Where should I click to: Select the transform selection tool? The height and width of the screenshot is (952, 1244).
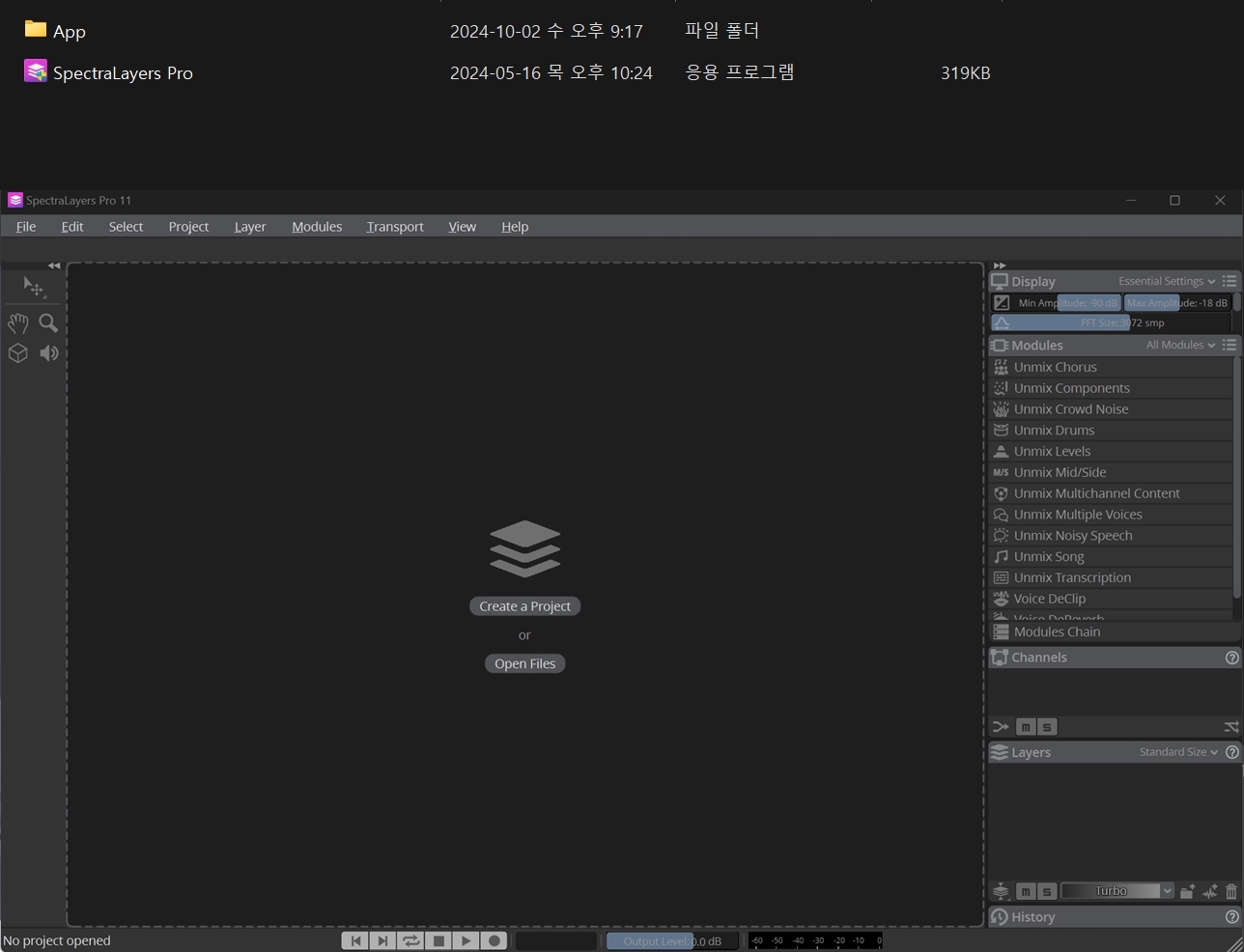coord(34,288)
